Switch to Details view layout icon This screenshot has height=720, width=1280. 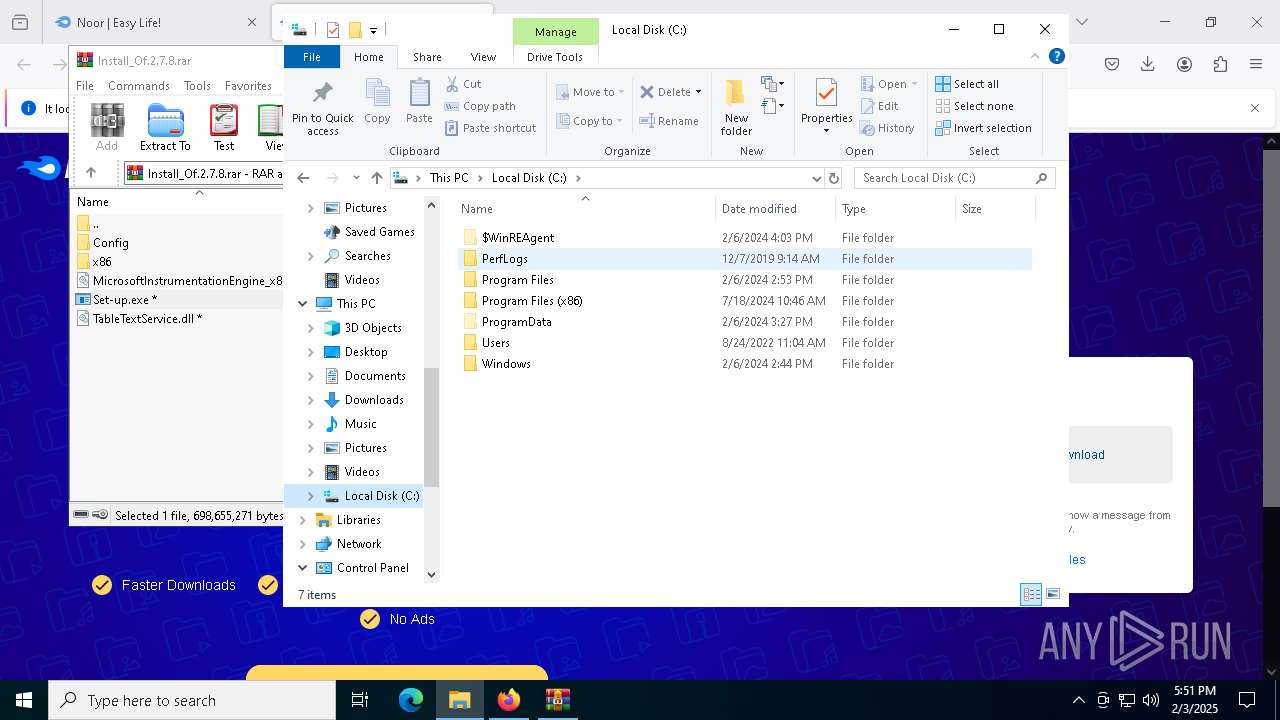coord(1031,594)
